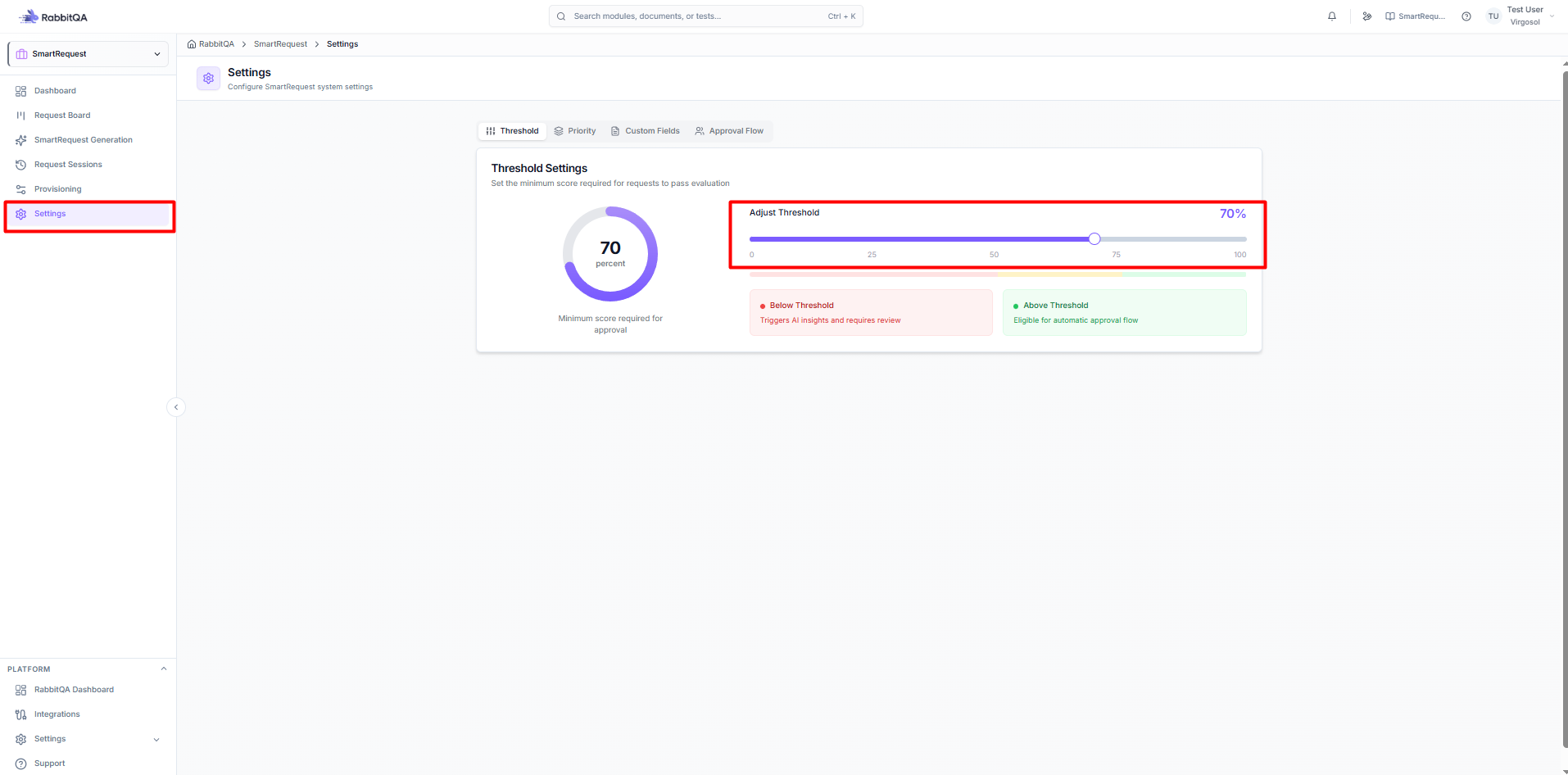Open Dashboard in the sidebar
The height and width of the screenshot is (775, 1568).
coord(88,91)
